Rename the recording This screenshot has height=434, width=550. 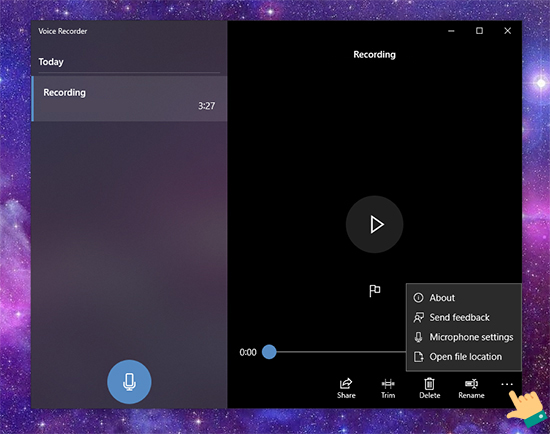[471, 388]
